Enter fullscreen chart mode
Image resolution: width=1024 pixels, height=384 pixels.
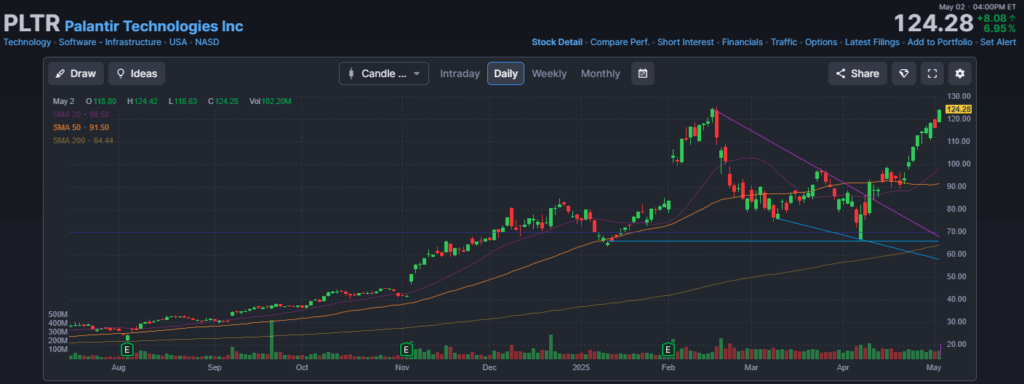coord(932,74)
